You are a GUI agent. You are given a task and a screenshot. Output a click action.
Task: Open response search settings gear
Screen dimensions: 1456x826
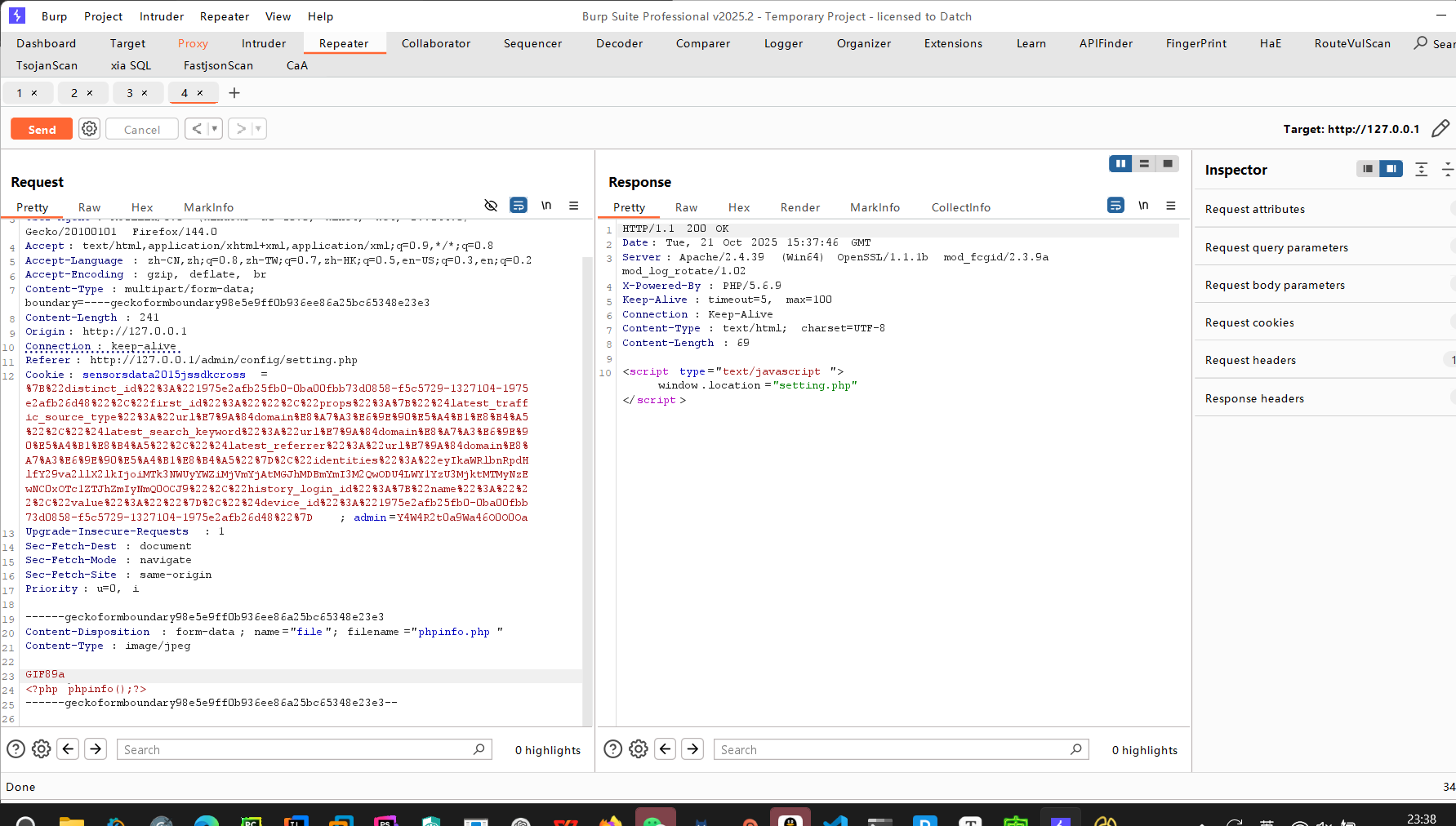(639, 749)
